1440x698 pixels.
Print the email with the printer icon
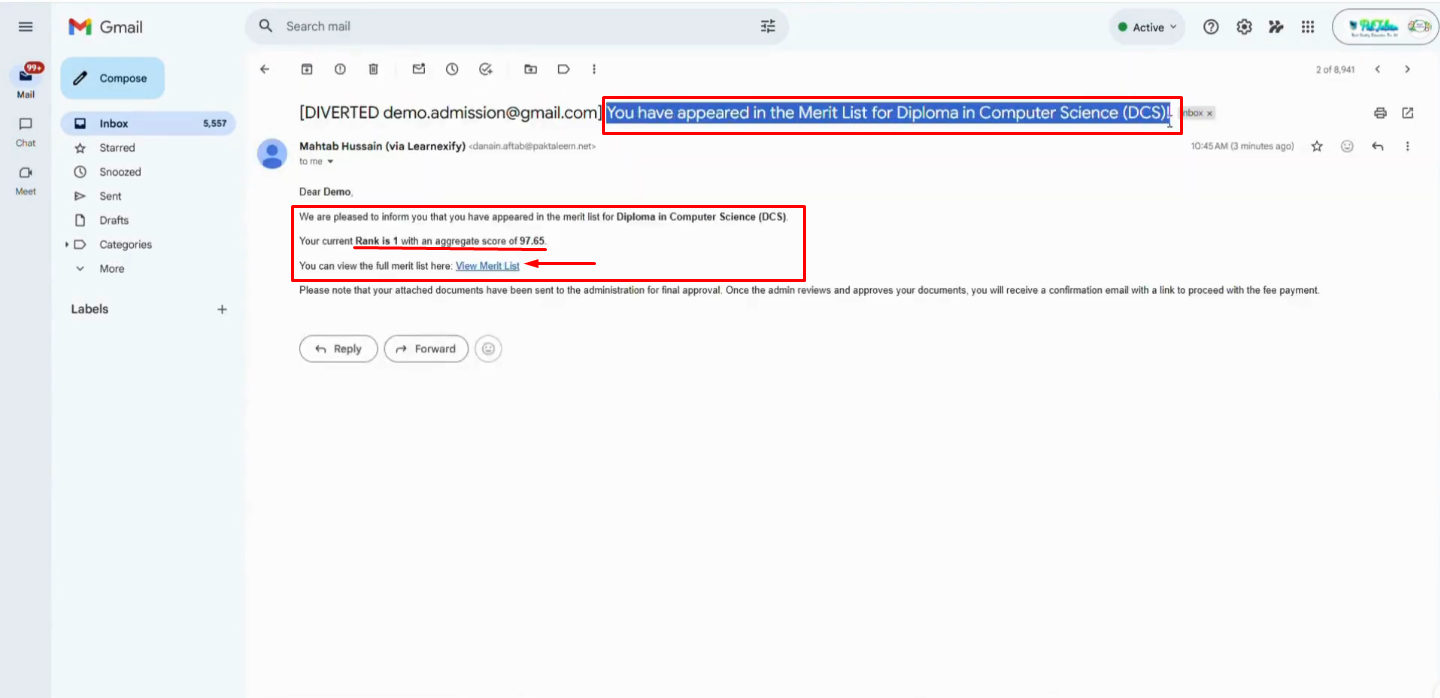pos(1380,113)
